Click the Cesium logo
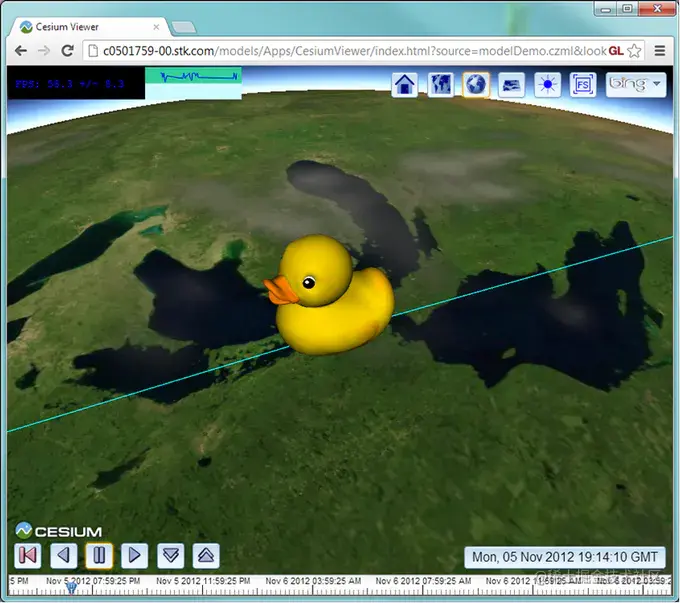This screenshot has height=603, width=680. click(59, 531)
